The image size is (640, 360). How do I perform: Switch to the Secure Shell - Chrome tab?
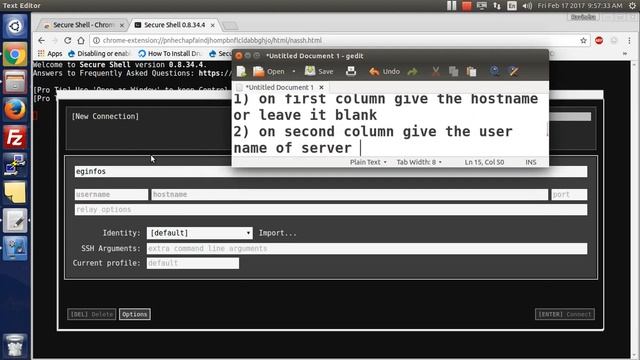(83, 25)
